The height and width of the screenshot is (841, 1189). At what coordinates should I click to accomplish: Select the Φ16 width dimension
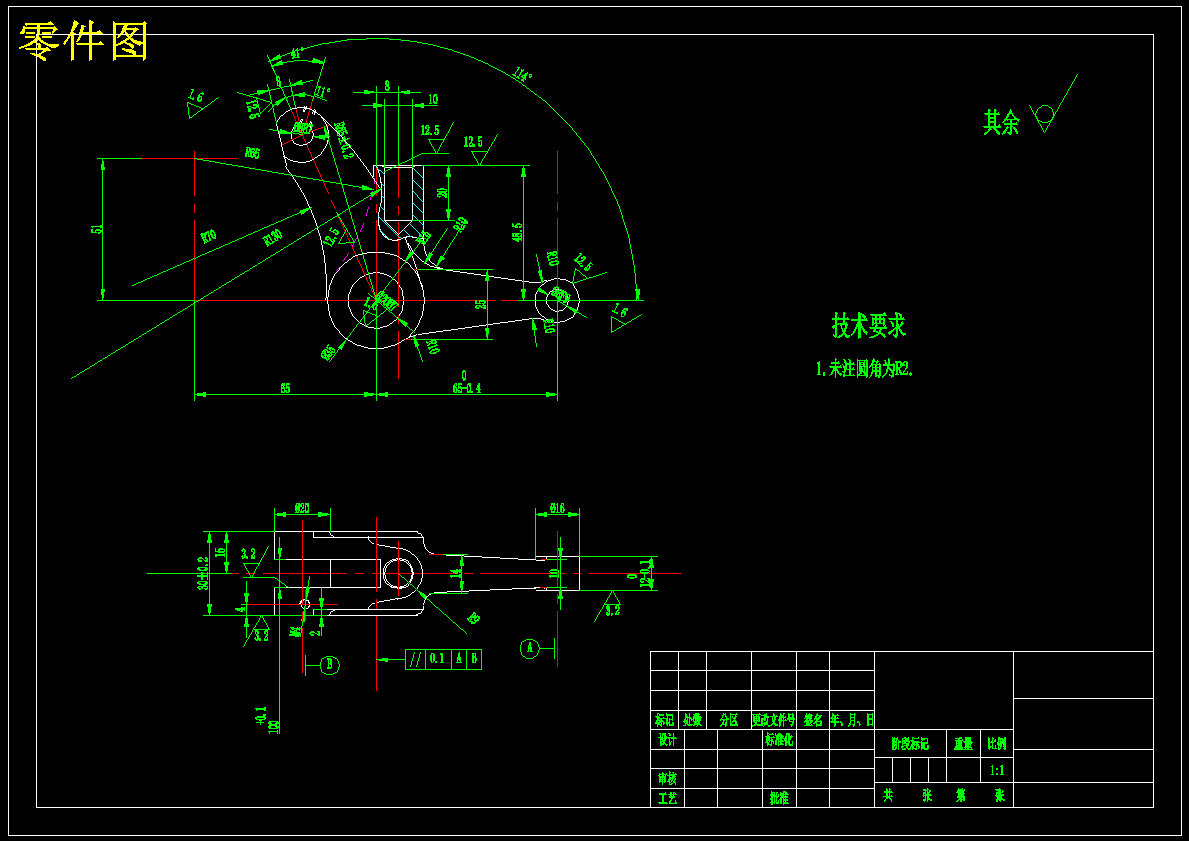(557, 507)
